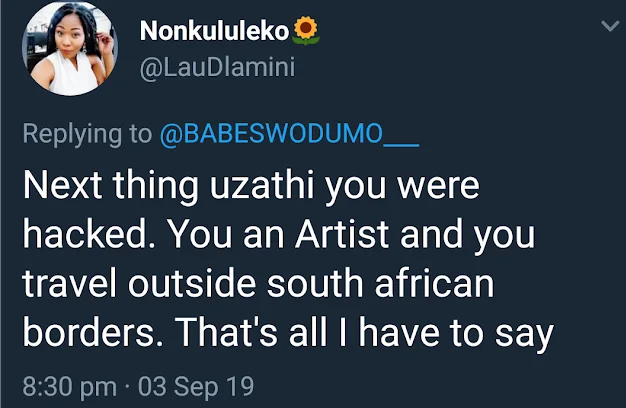Click the 03 Sep 19 date

pyautogui.click(x=196, y=386)
